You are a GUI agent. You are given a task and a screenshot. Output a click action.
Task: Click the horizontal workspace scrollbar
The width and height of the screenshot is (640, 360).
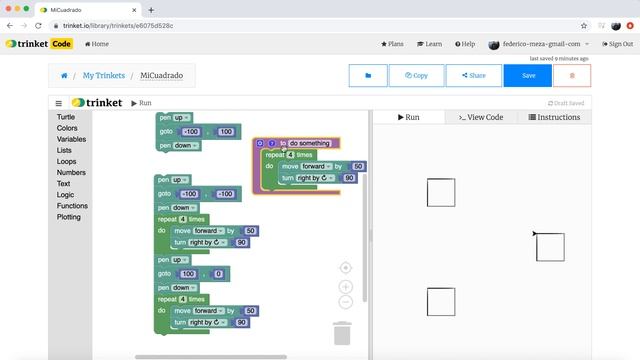pyautogui.click(x=211, y=357)
